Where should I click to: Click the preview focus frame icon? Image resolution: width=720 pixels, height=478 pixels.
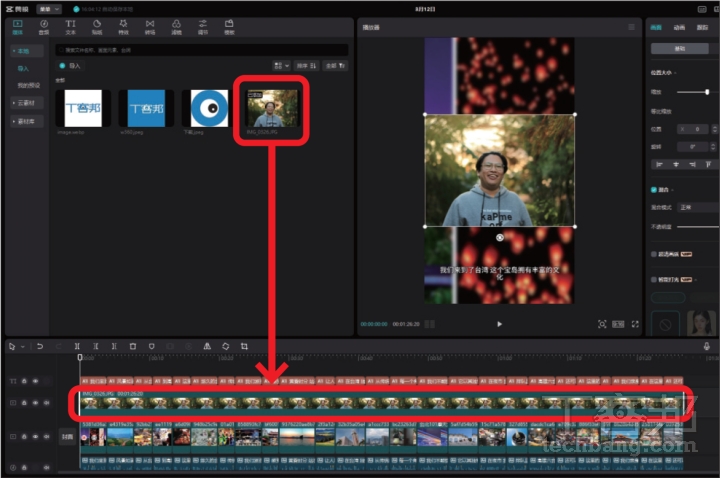(x=602, y=324)
